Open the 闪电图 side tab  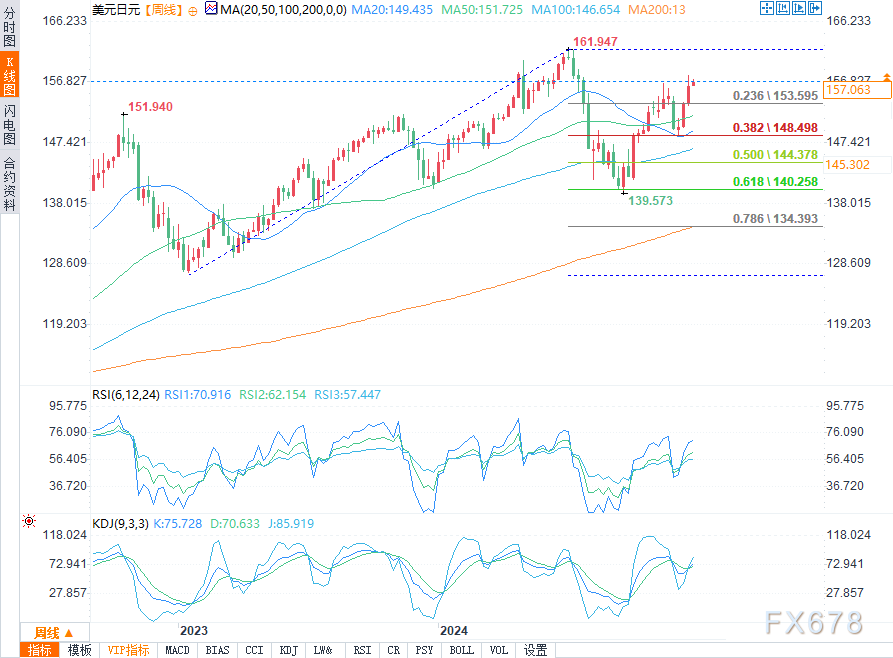pos(10,125)
